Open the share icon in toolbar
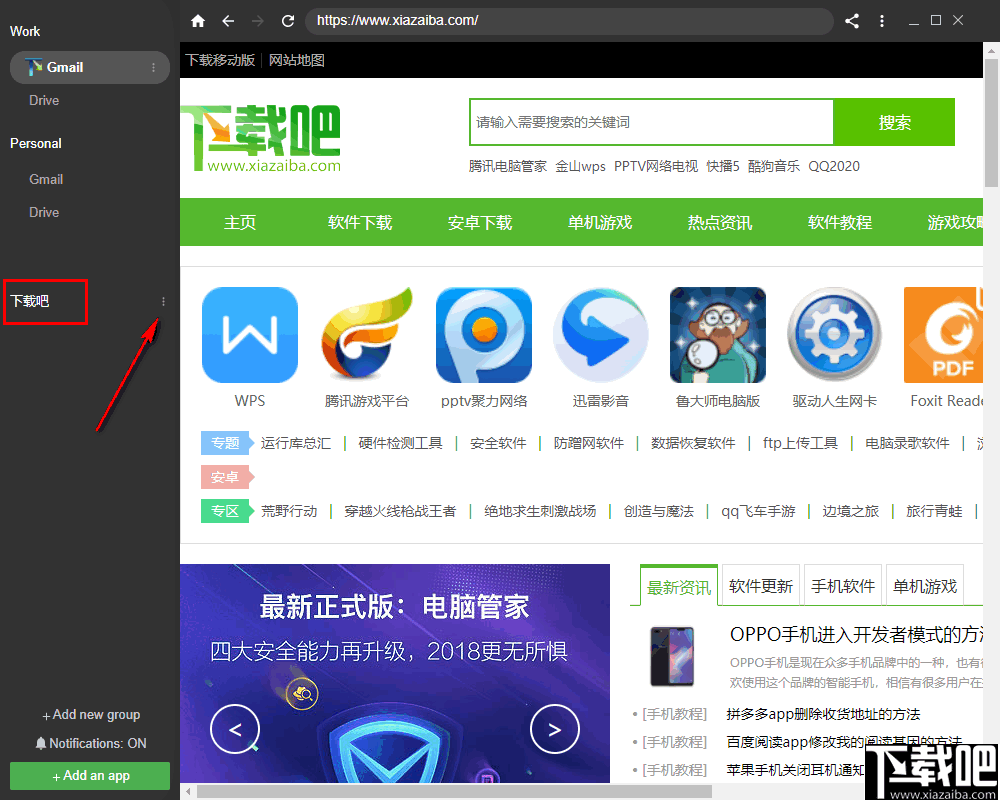The height and width of the screenshot is (800, 1000). click(851, 21)
